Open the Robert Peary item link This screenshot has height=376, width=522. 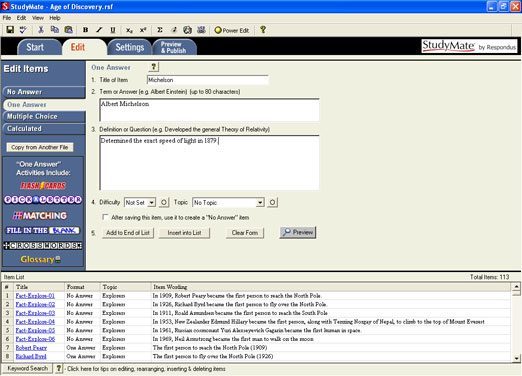31,348
